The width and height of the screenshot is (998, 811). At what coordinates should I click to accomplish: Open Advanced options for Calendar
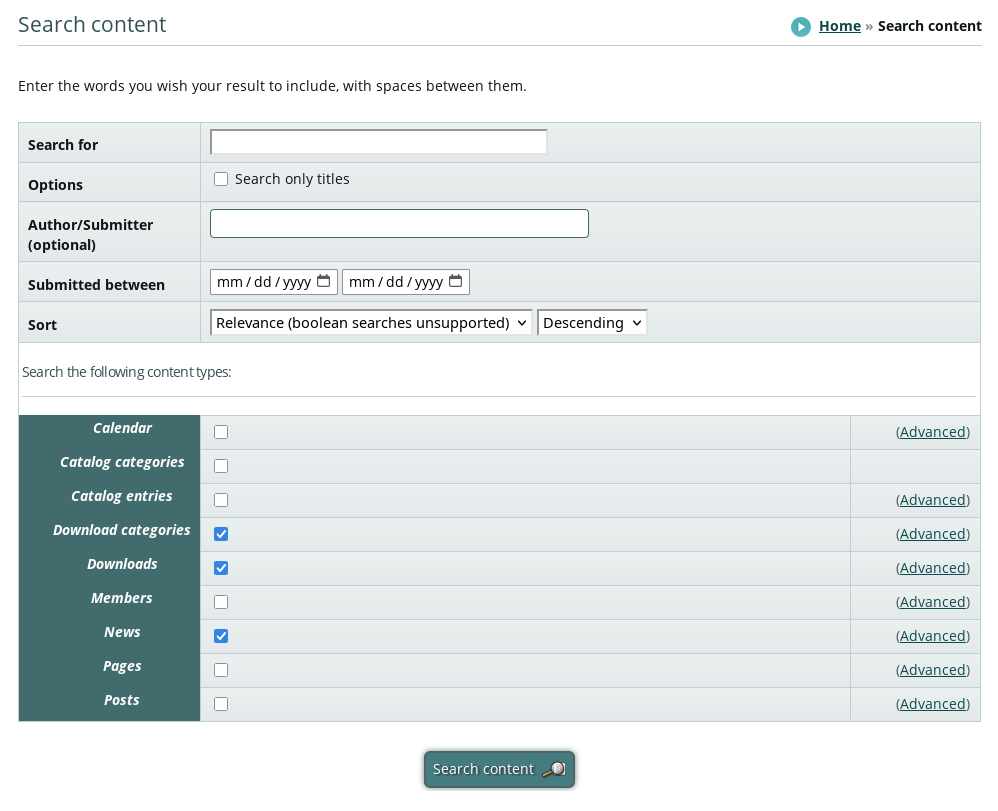click(932, 432)
